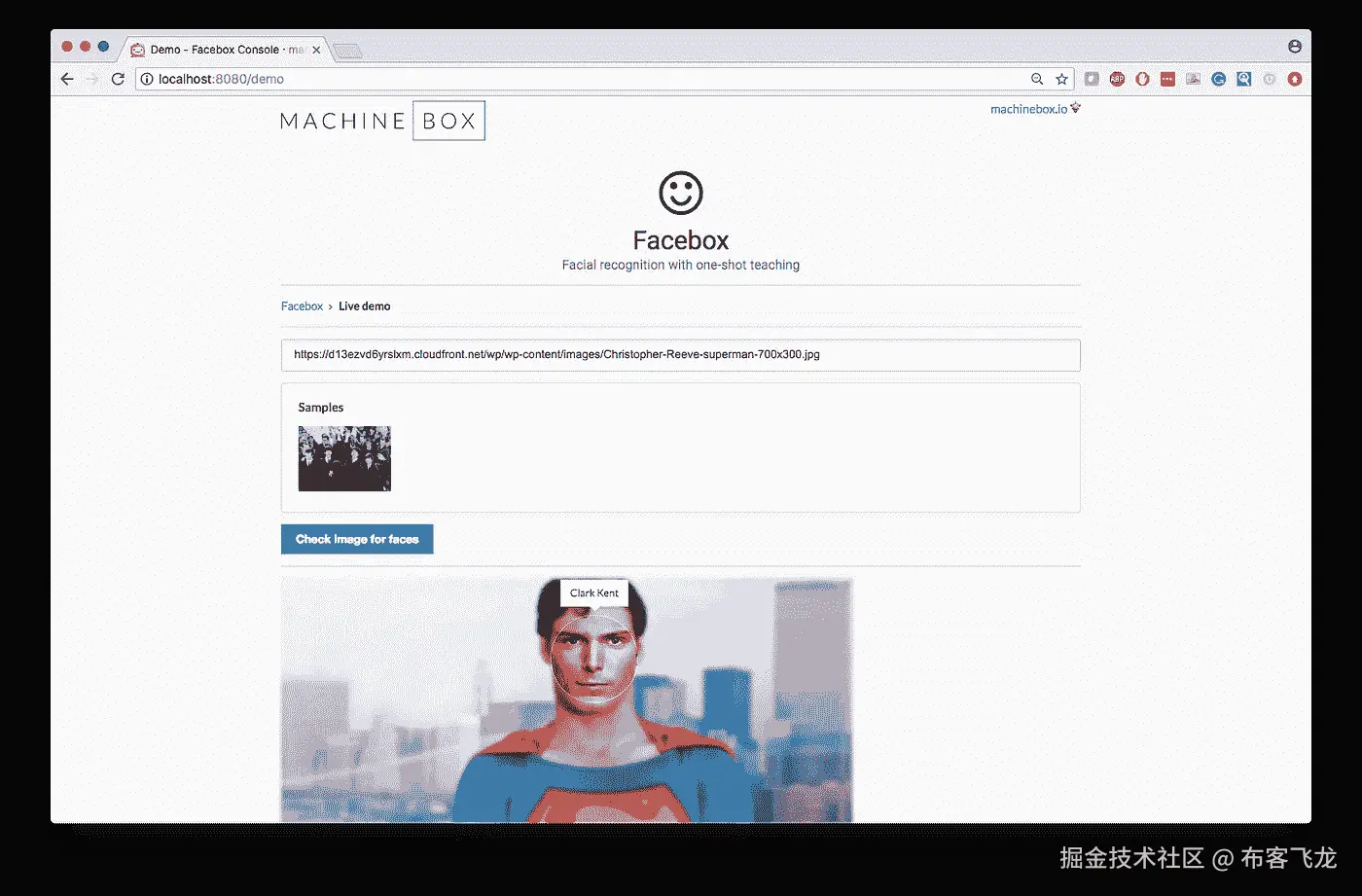Click the Check image for faces button
The image size is (1362, 896).
point(357,539)
